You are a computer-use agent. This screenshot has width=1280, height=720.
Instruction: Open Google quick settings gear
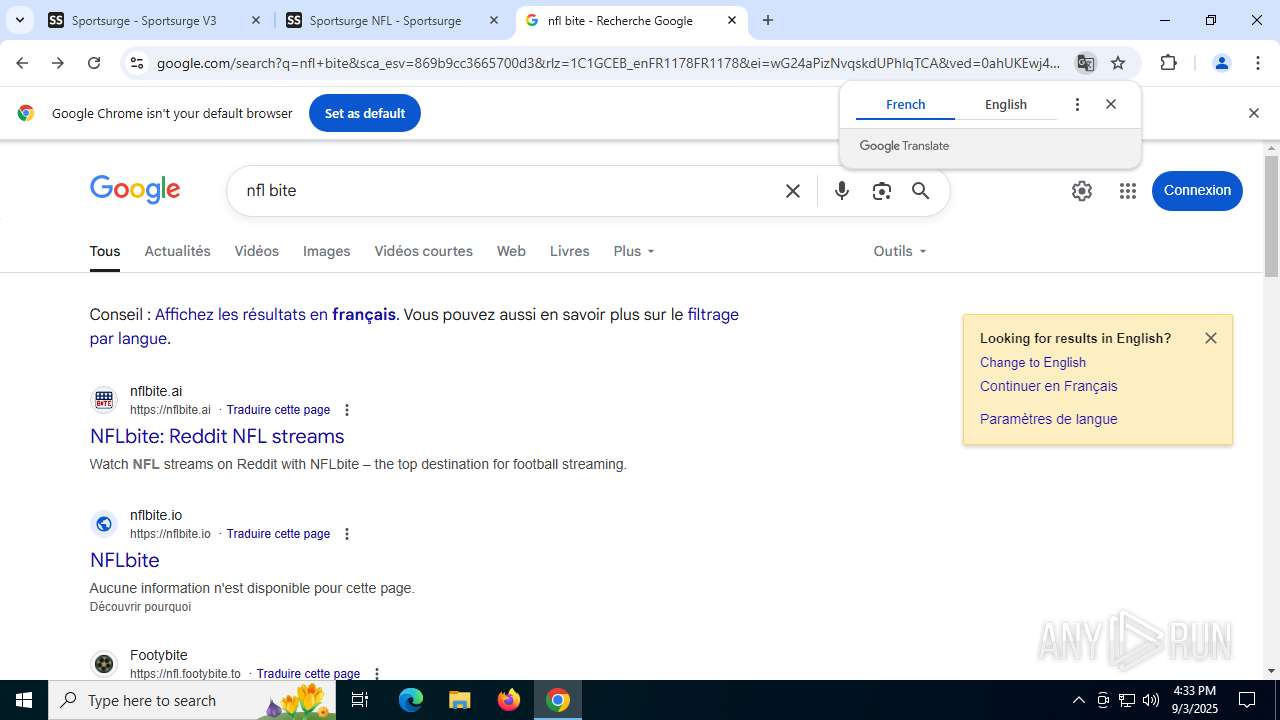click(1082, 191)
